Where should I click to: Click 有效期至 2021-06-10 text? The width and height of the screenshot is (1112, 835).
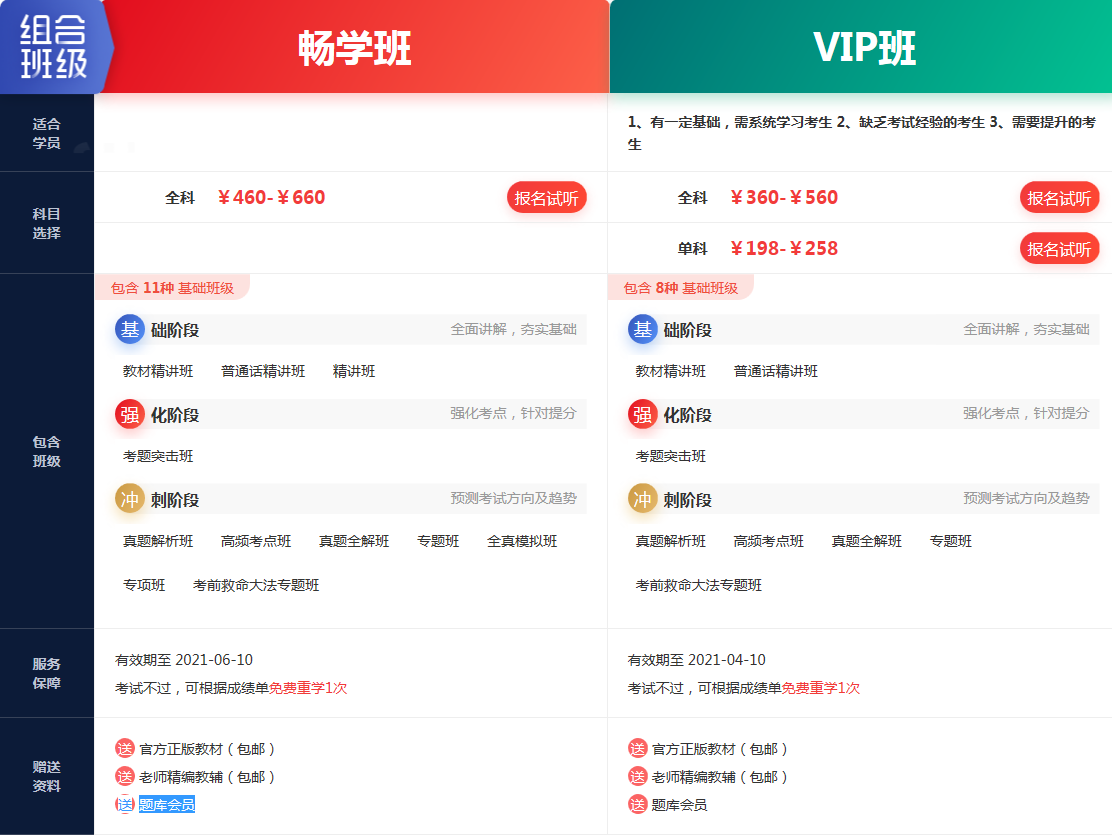[184, 660]
